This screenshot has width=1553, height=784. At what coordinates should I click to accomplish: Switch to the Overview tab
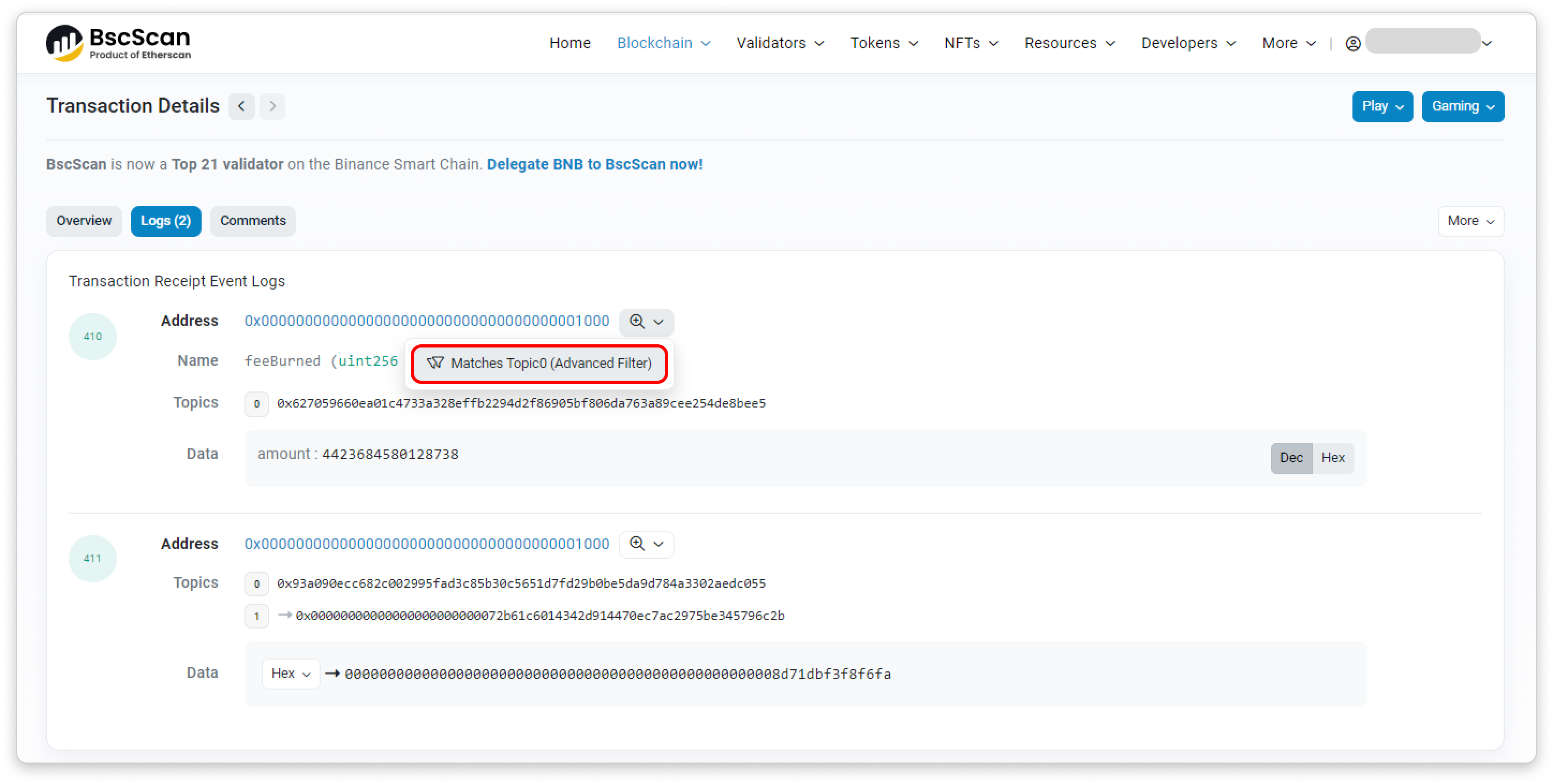click(84, 221)
